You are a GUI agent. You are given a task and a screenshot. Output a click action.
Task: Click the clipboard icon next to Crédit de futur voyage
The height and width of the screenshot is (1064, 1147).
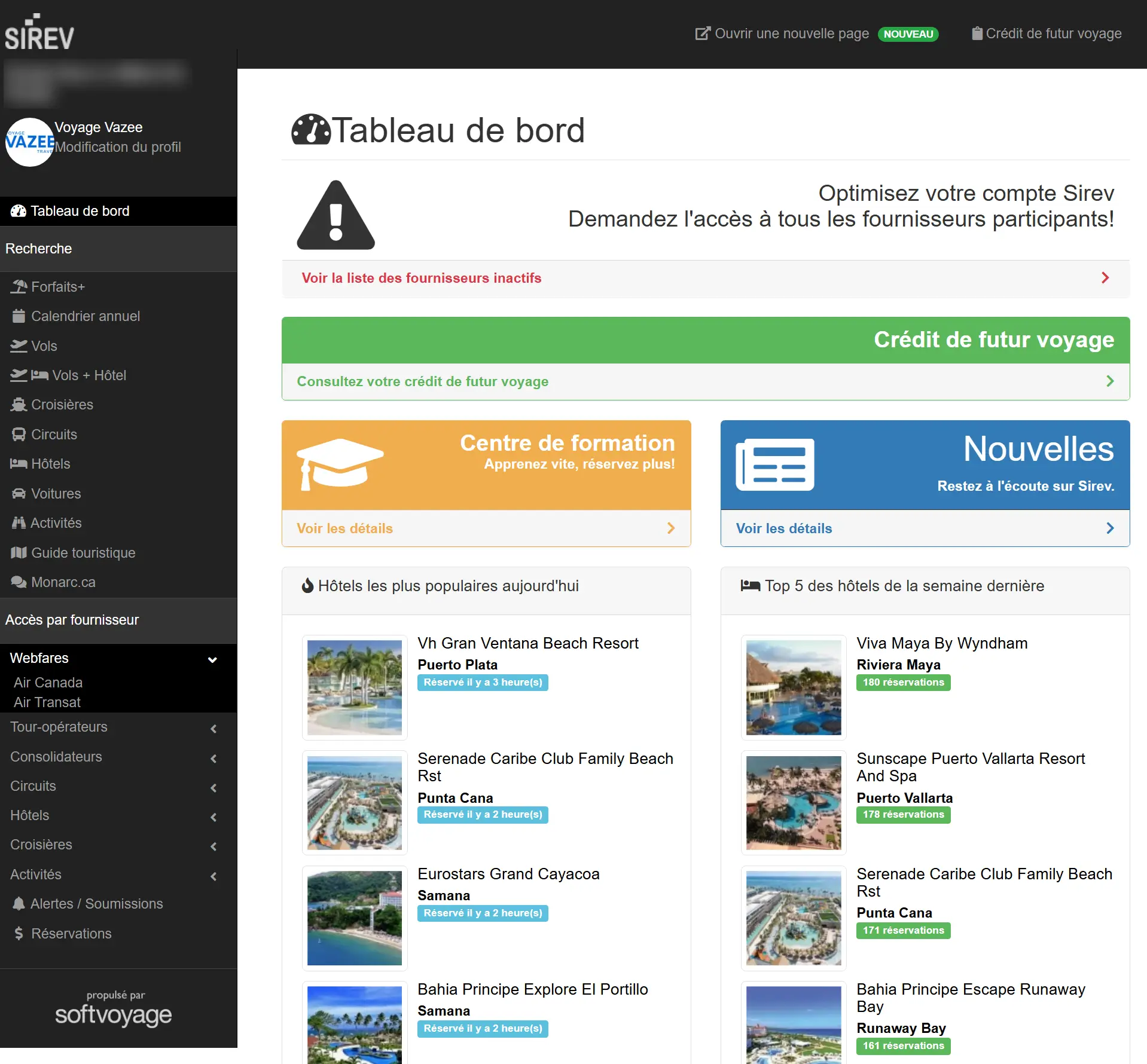pos(977,33)
